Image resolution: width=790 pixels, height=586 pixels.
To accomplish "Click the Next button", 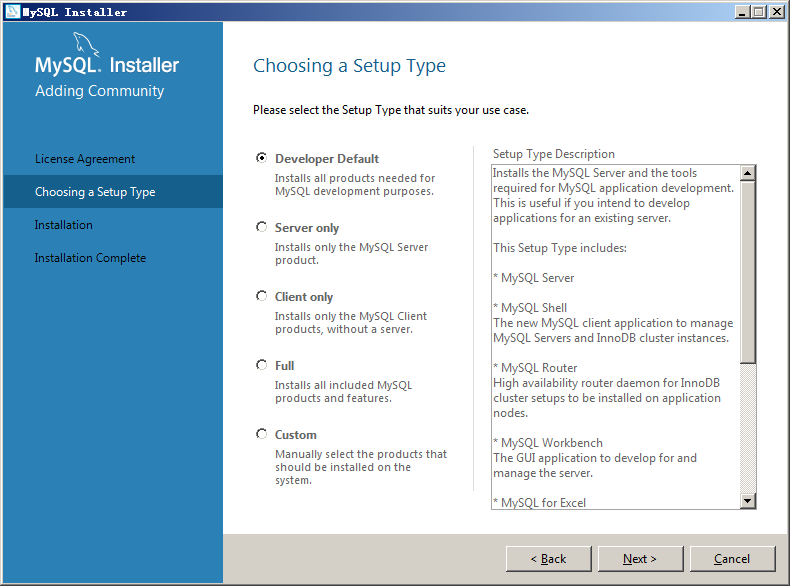I will [x=640, y=559].
